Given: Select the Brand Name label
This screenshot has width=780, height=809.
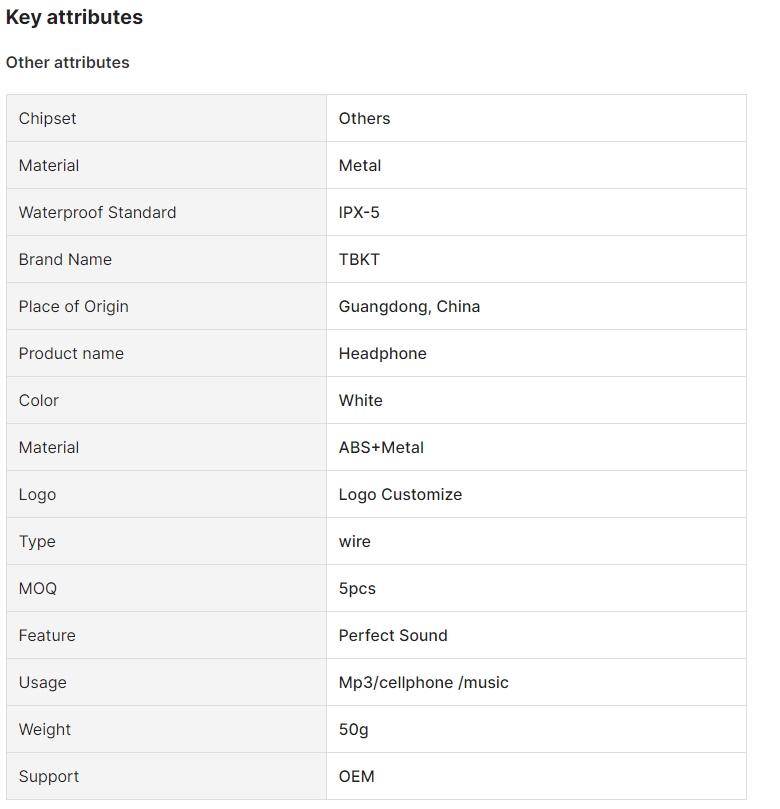Looking at the screenshot, I should click(65, 259).
